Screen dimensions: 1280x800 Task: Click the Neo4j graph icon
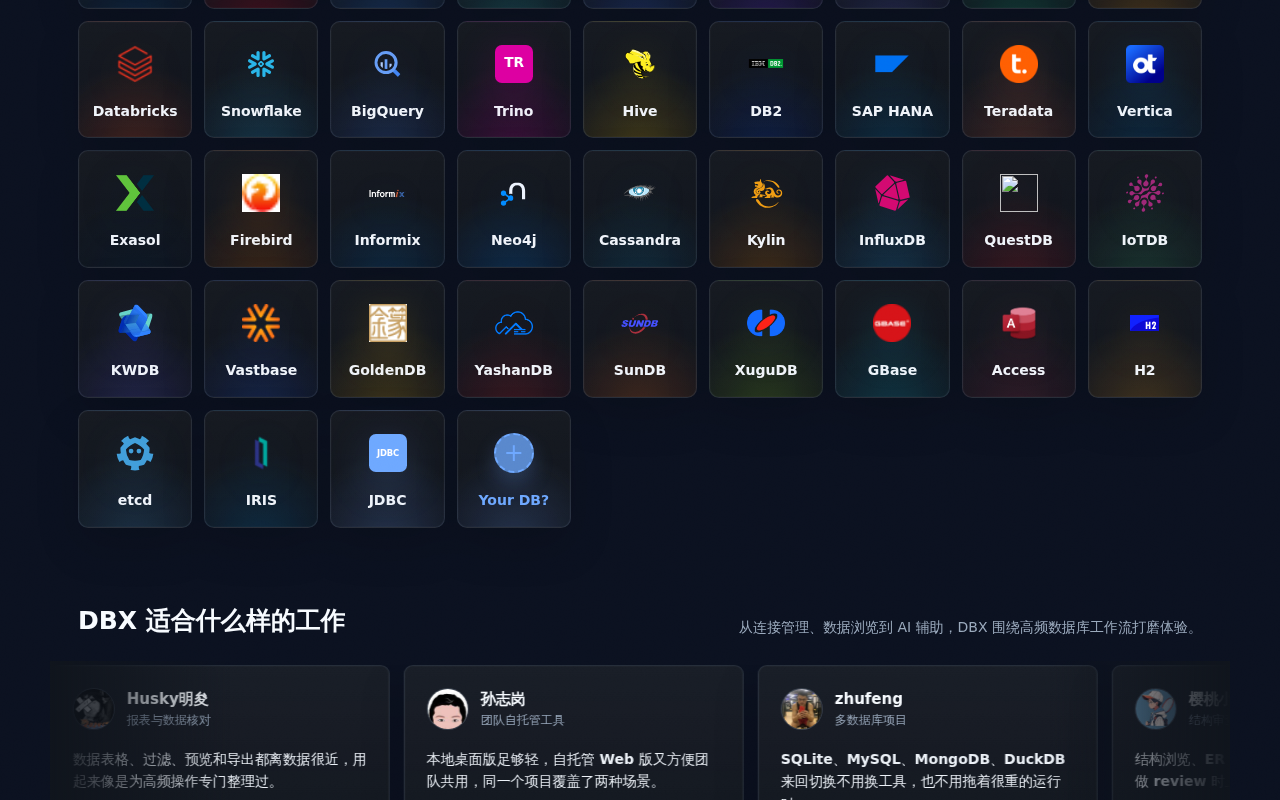pyautogui.click(x=514, y=193)
